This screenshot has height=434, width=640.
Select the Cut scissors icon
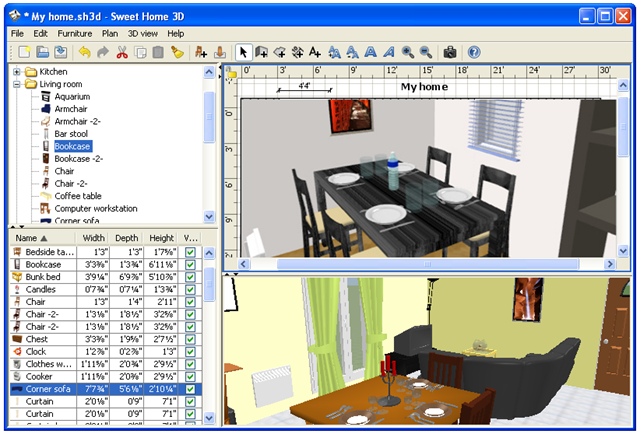click(x=122, y=52)
